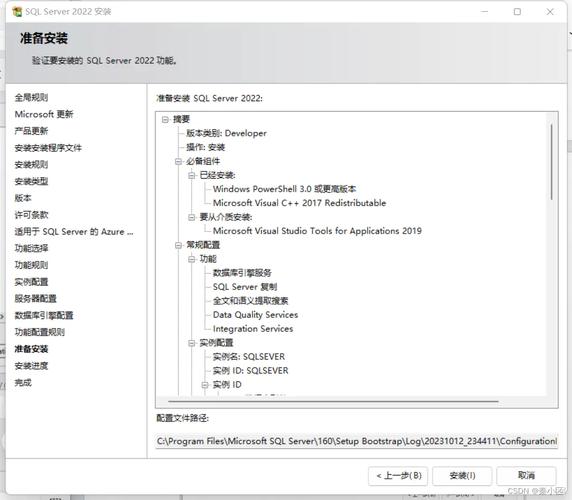Select the 功能选择 sidebar step
The height and width of the screenshot is (500, 572).
[x=31, y=248]
